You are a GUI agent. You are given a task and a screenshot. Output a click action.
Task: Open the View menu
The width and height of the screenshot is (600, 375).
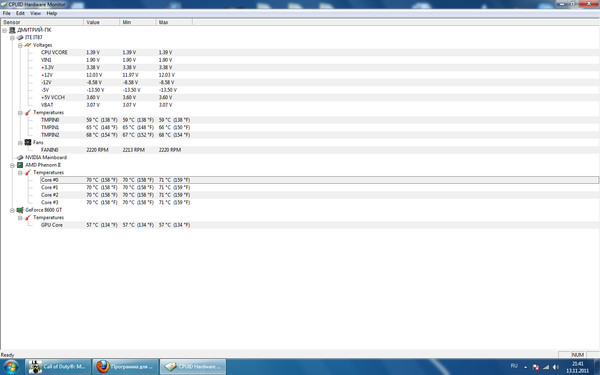[x=35, y=13]
